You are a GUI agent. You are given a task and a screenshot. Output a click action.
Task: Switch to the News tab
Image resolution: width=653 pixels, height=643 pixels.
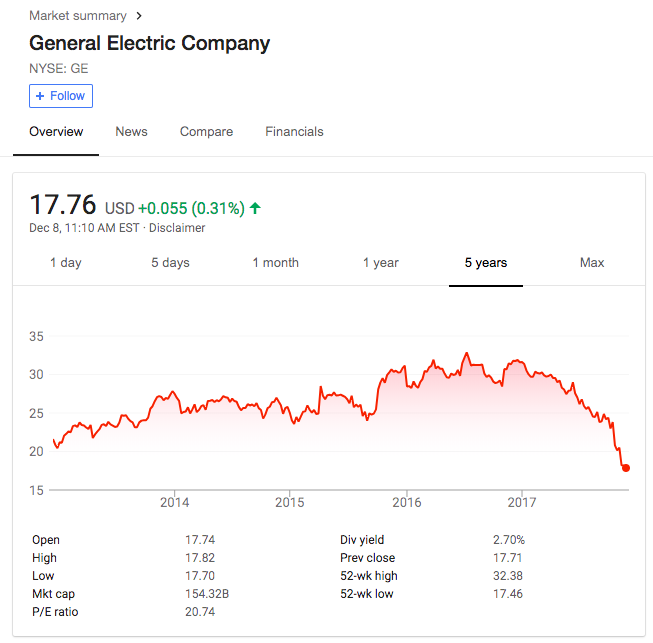[x=131, y=132]
